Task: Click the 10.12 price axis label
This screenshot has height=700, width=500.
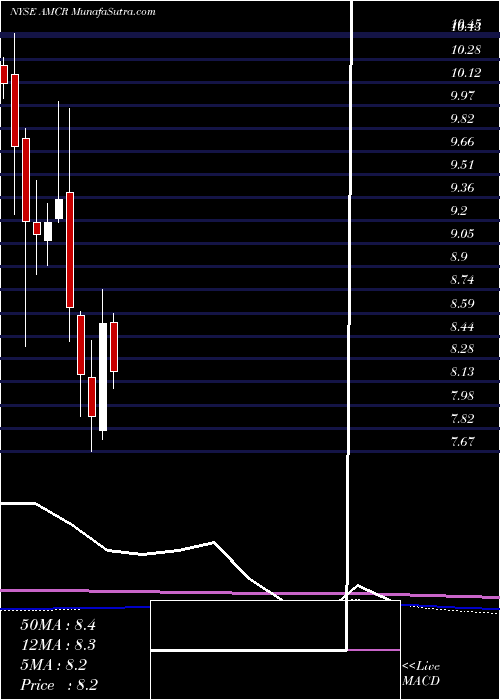Action: [x=466, y=72]
